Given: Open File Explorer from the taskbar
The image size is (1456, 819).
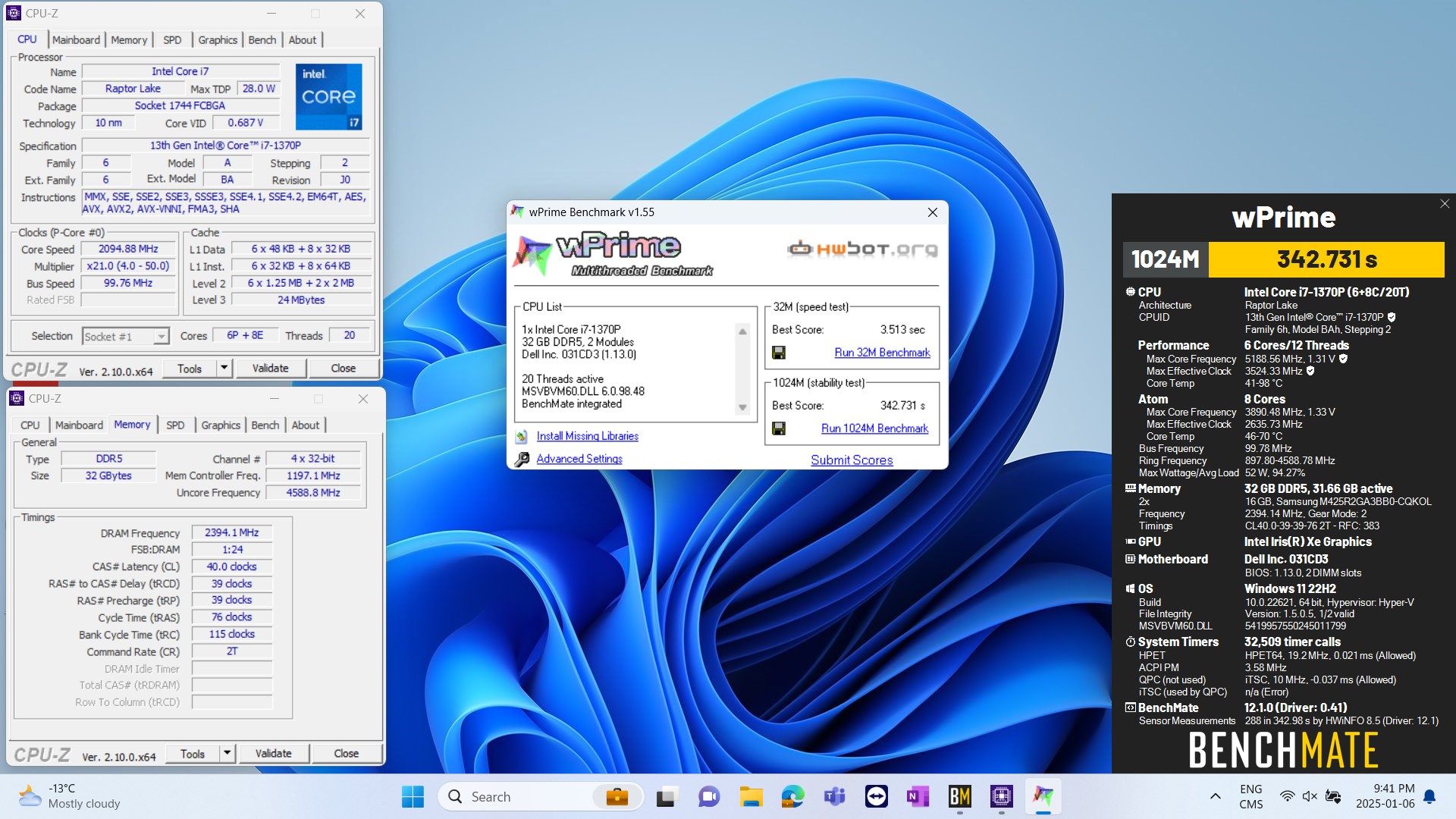Looking at the screenshot, I should [x=751, y=796].
